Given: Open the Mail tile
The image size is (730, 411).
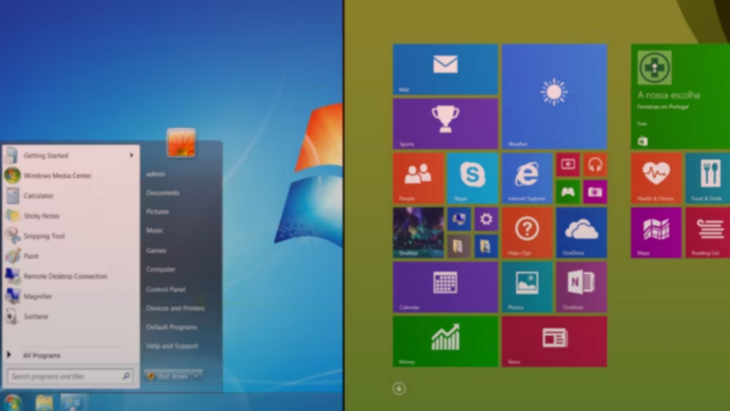Looking at the screenshot, I should (x=445, y=69).
